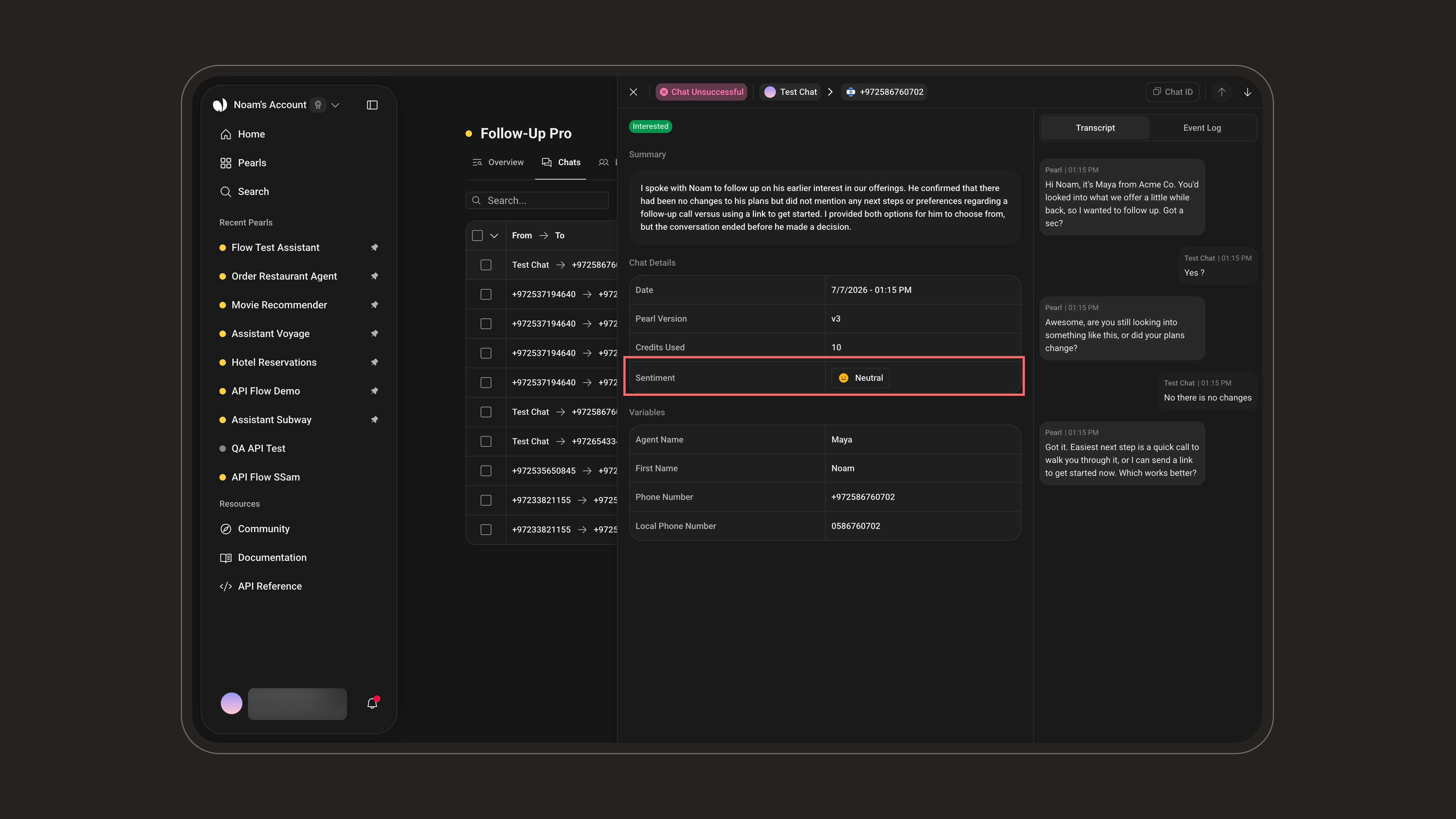Unpin Order Restaurant Agent pearl

(374, 276)
